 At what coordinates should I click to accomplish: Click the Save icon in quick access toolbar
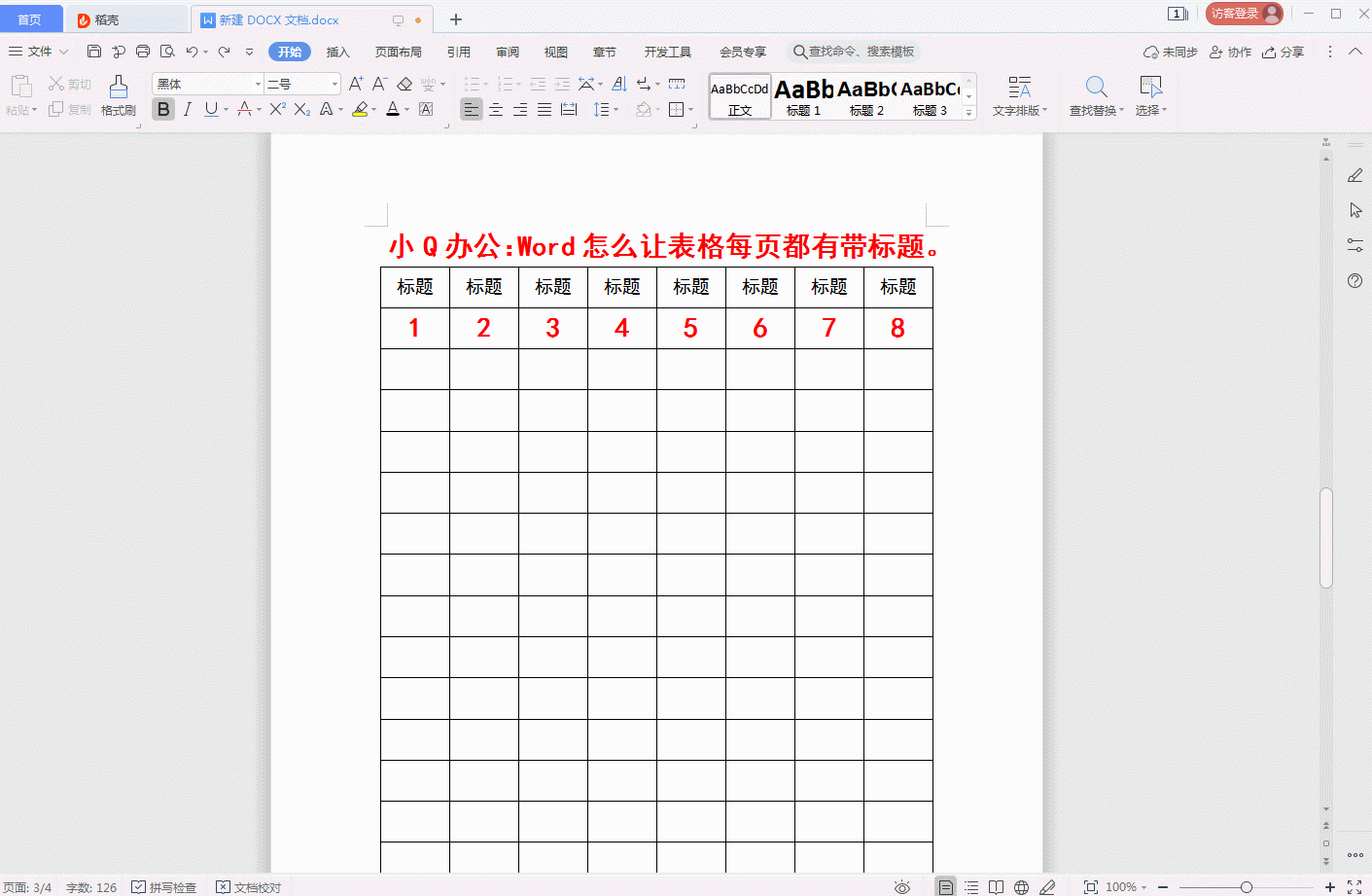coord(94,52)
